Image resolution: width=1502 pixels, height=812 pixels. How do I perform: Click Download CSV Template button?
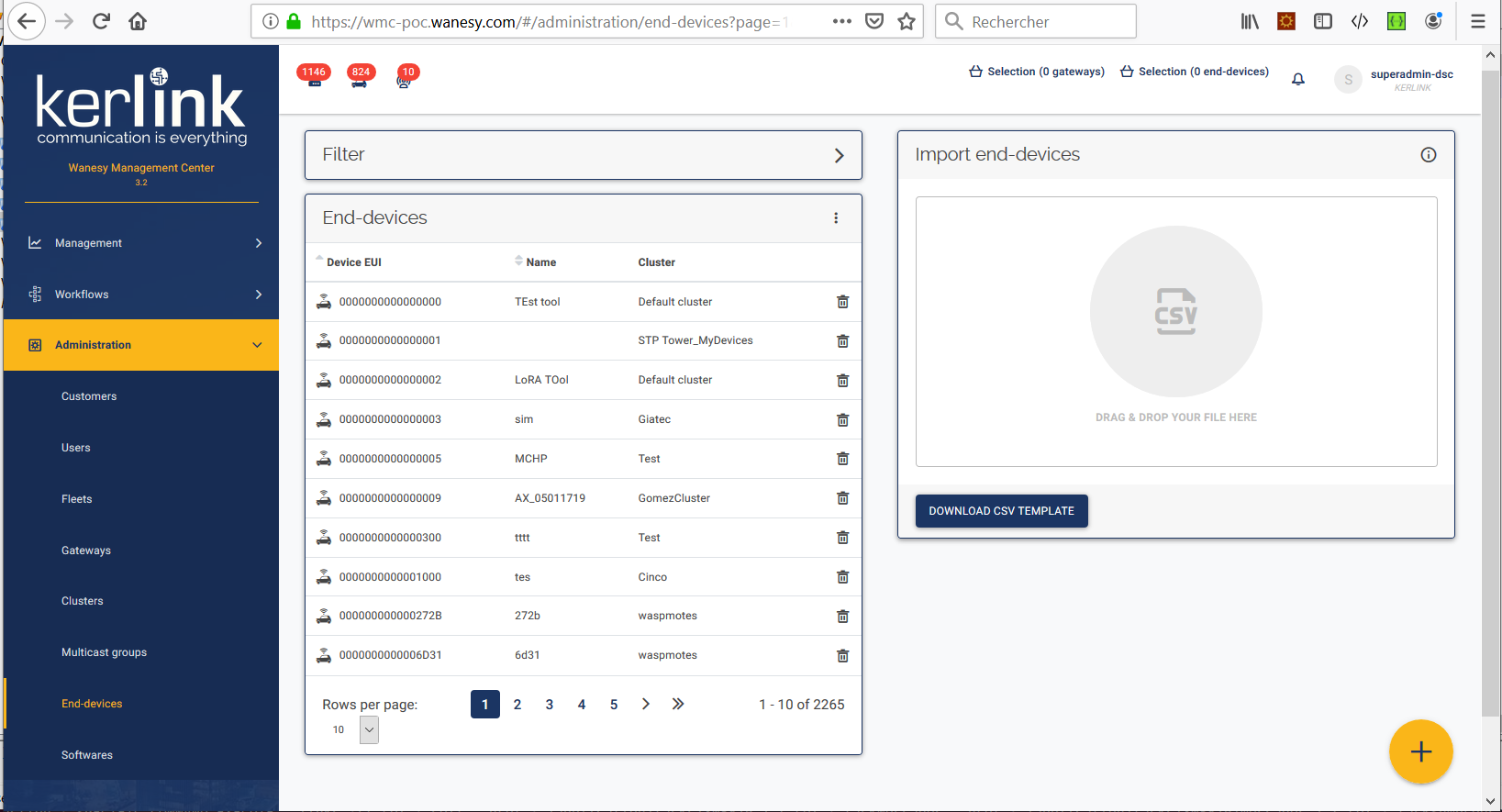pyautogui.click(x=1001, y=511)
